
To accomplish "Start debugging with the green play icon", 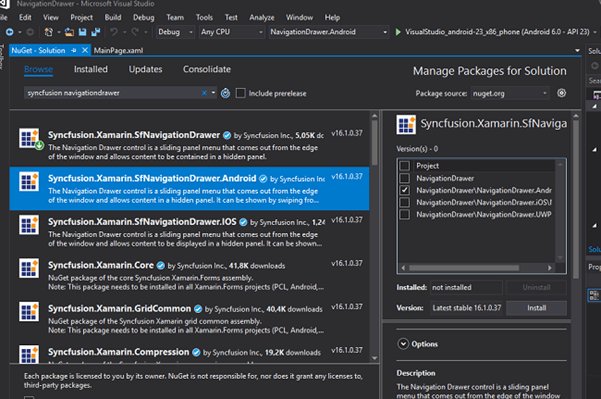I will click(x=398, y=32).
